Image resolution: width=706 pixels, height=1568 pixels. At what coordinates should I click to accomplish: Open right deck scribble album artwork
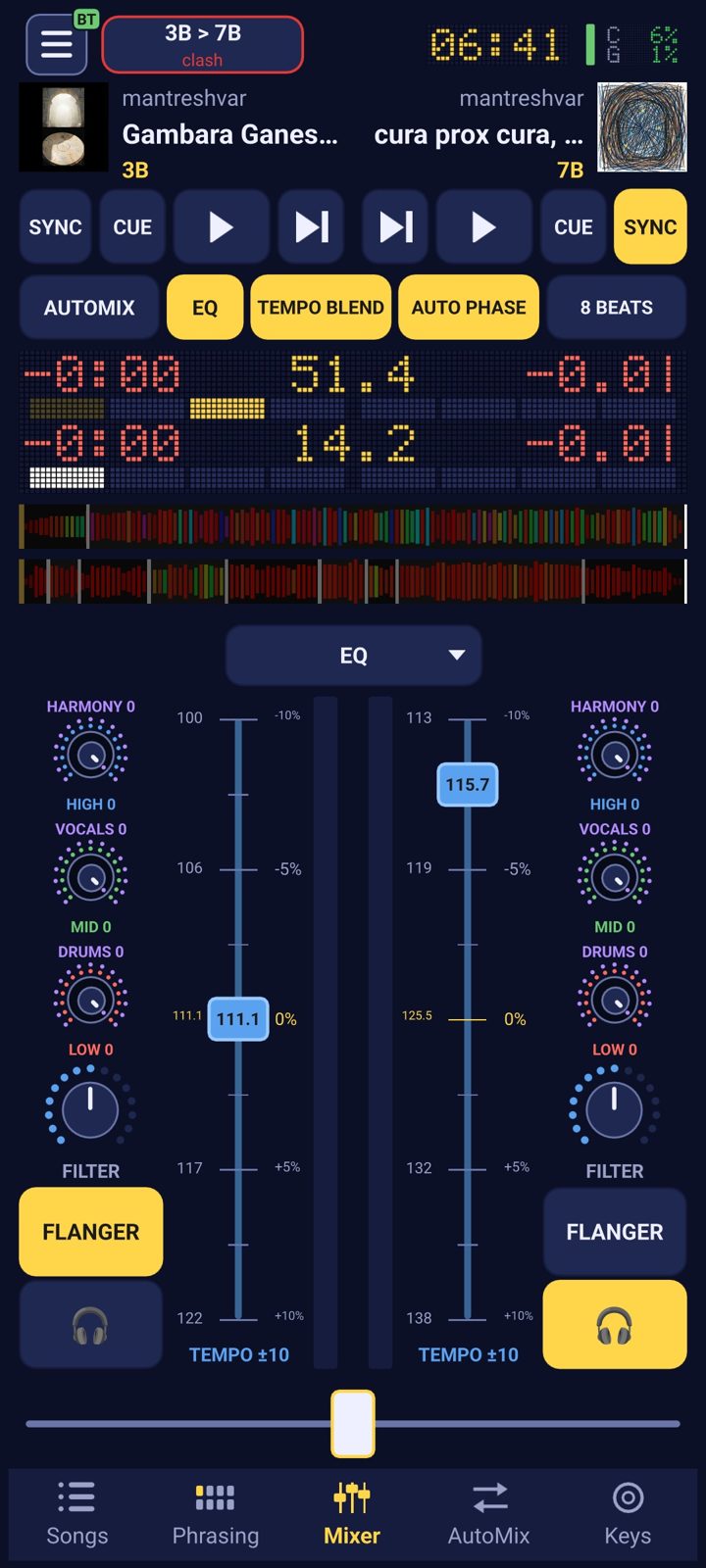pyautogui.click(x=642, y=127)
